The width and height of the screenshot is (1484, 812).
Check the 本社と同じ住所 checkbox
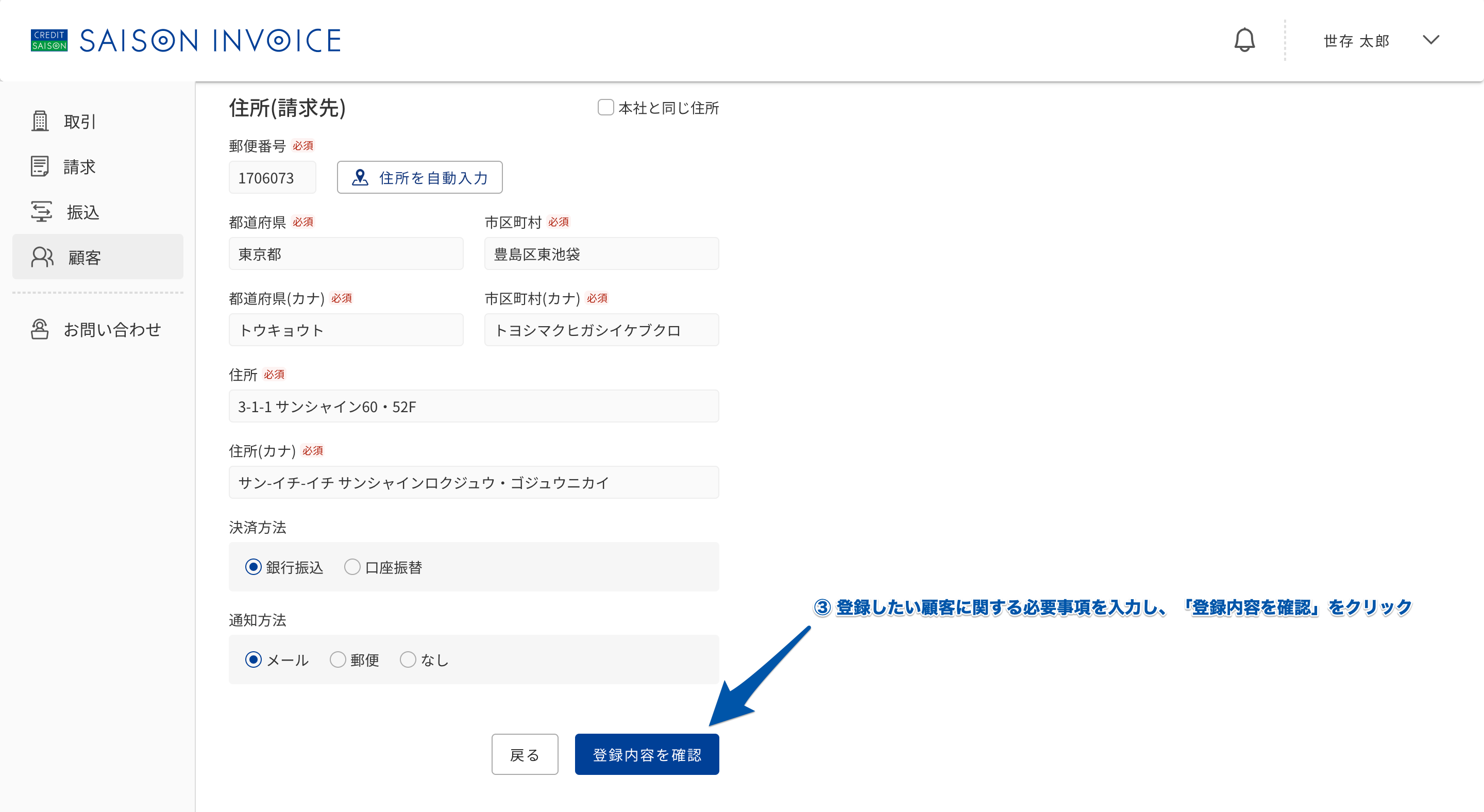click(605, 108)
